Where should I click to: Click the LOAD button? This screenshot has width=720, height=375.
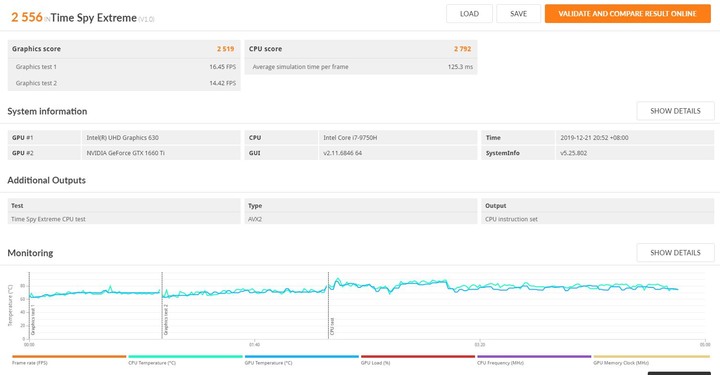pos(469,14)
